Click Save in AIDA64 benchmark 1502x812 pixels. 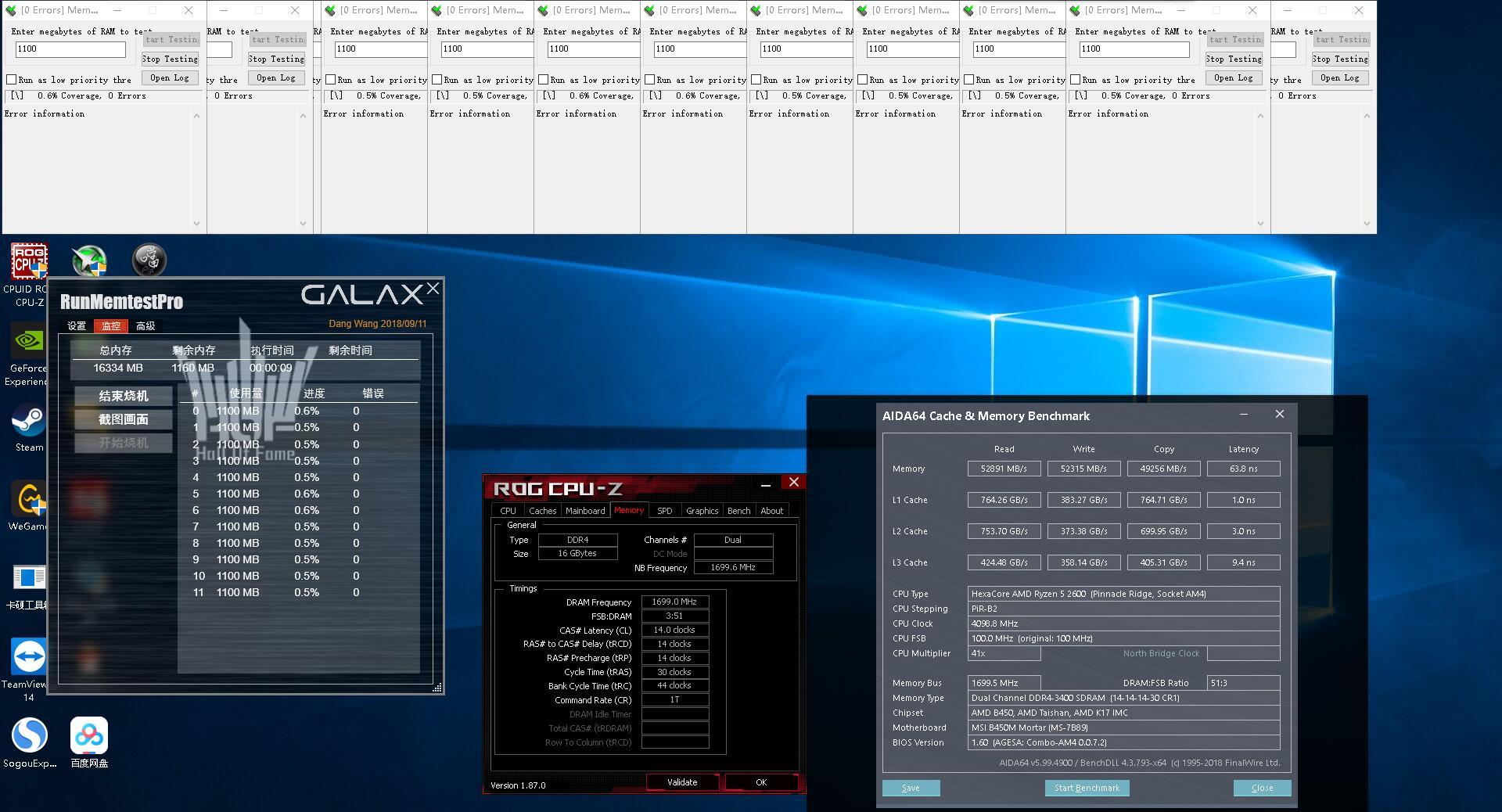(911, 788)
